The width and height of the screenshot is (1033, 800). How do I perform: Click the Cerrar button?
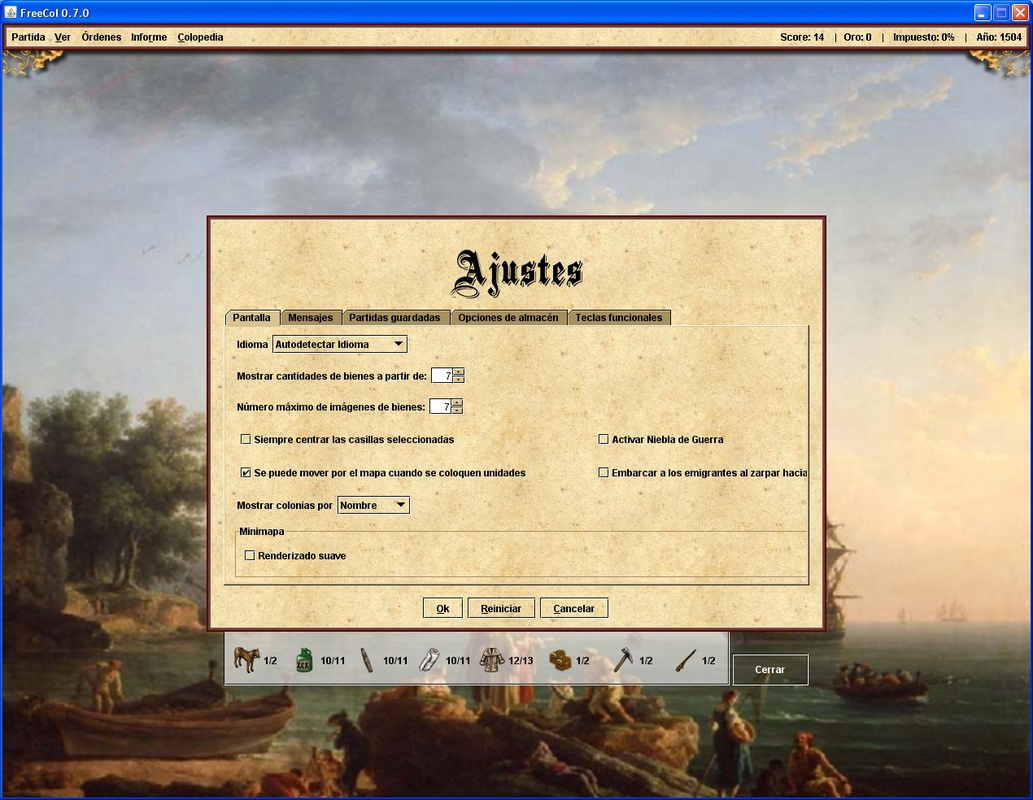click(x=770, y=670)
